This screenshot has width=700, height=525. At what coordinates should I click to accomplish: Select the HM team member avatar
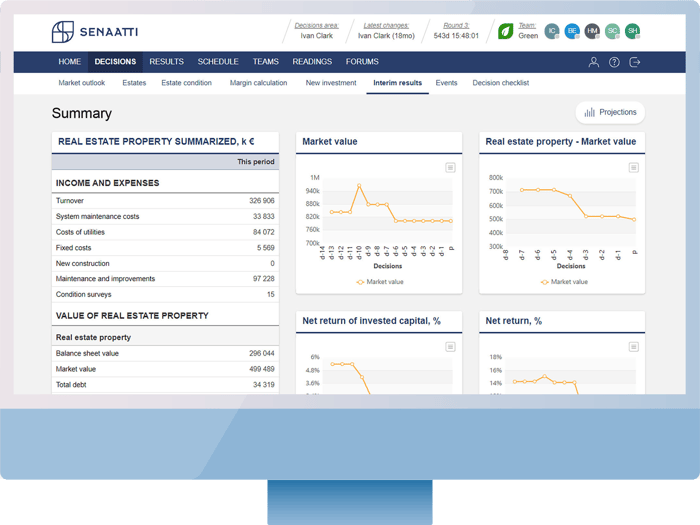click(592, 32)
